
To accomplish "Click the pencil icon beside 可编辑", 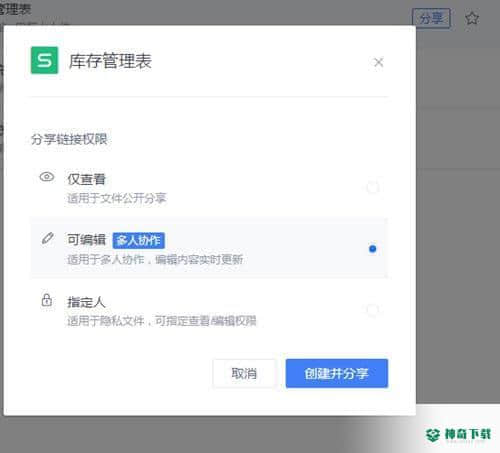I will tap(47, 238).
